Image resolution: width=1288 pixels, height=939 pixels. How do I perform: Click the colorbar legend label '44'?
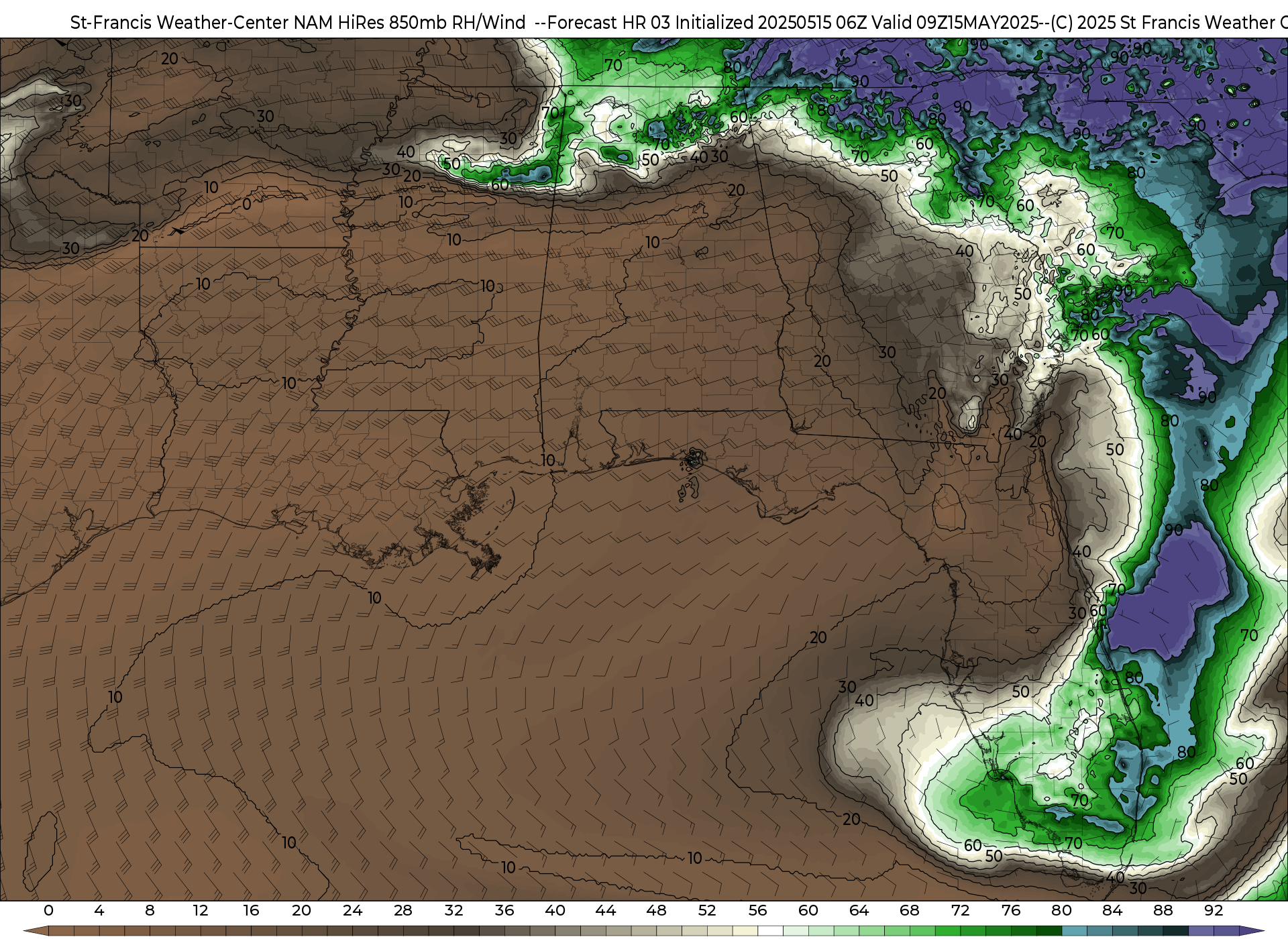606,910
